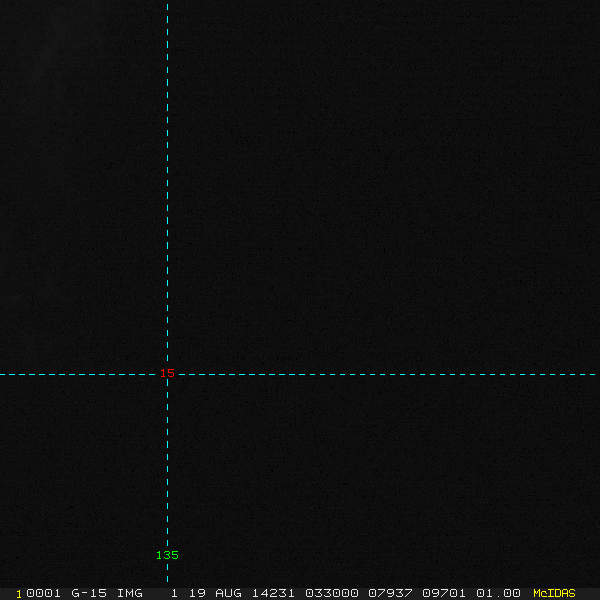Screen dimensions: 600x600
Task: Click the band number 1 after IMG
Action: (x=174, y=593)
